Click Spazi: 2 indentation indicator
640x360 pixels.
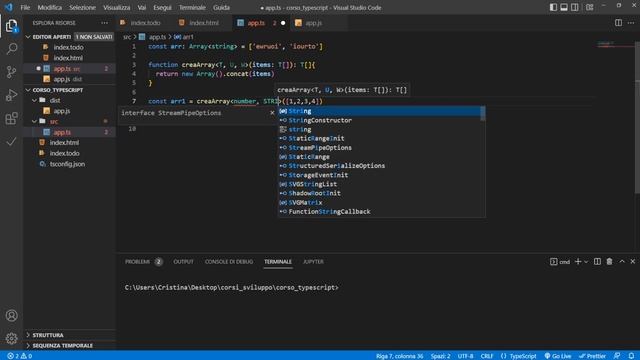pyautogui.click(x=440, y=356)
